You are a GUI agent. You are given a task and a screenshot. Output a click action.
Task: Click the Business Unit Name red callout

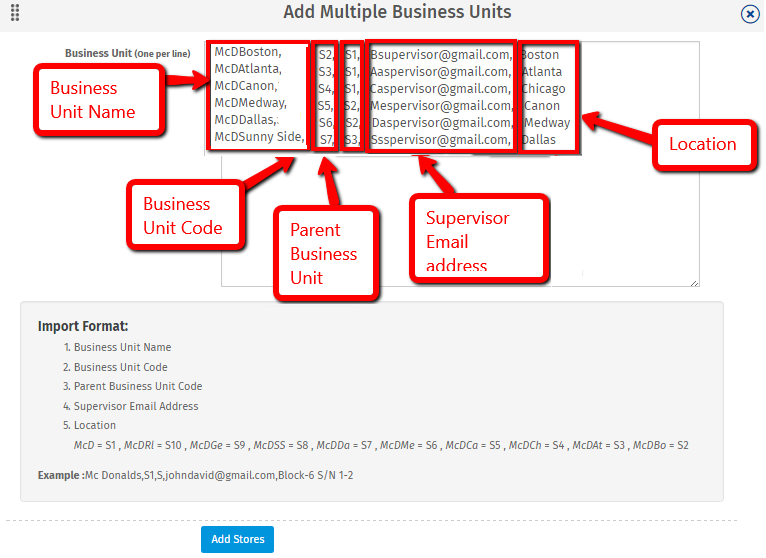(x=99, y=100)
